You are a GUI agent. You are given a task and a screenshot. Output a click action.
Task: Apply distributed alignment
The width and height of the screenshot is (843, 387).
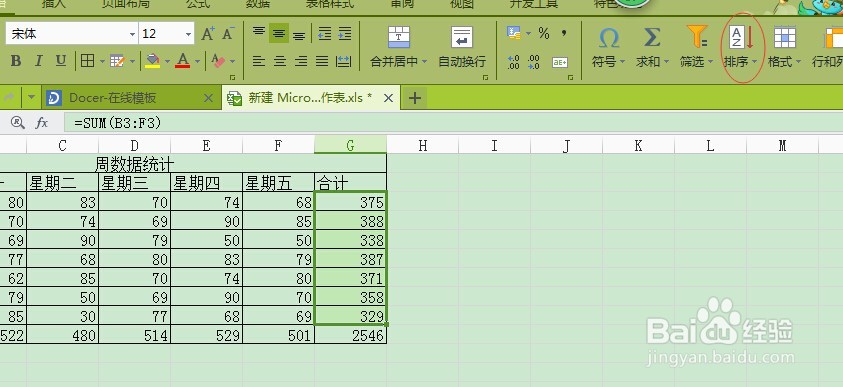coord(343,61)
